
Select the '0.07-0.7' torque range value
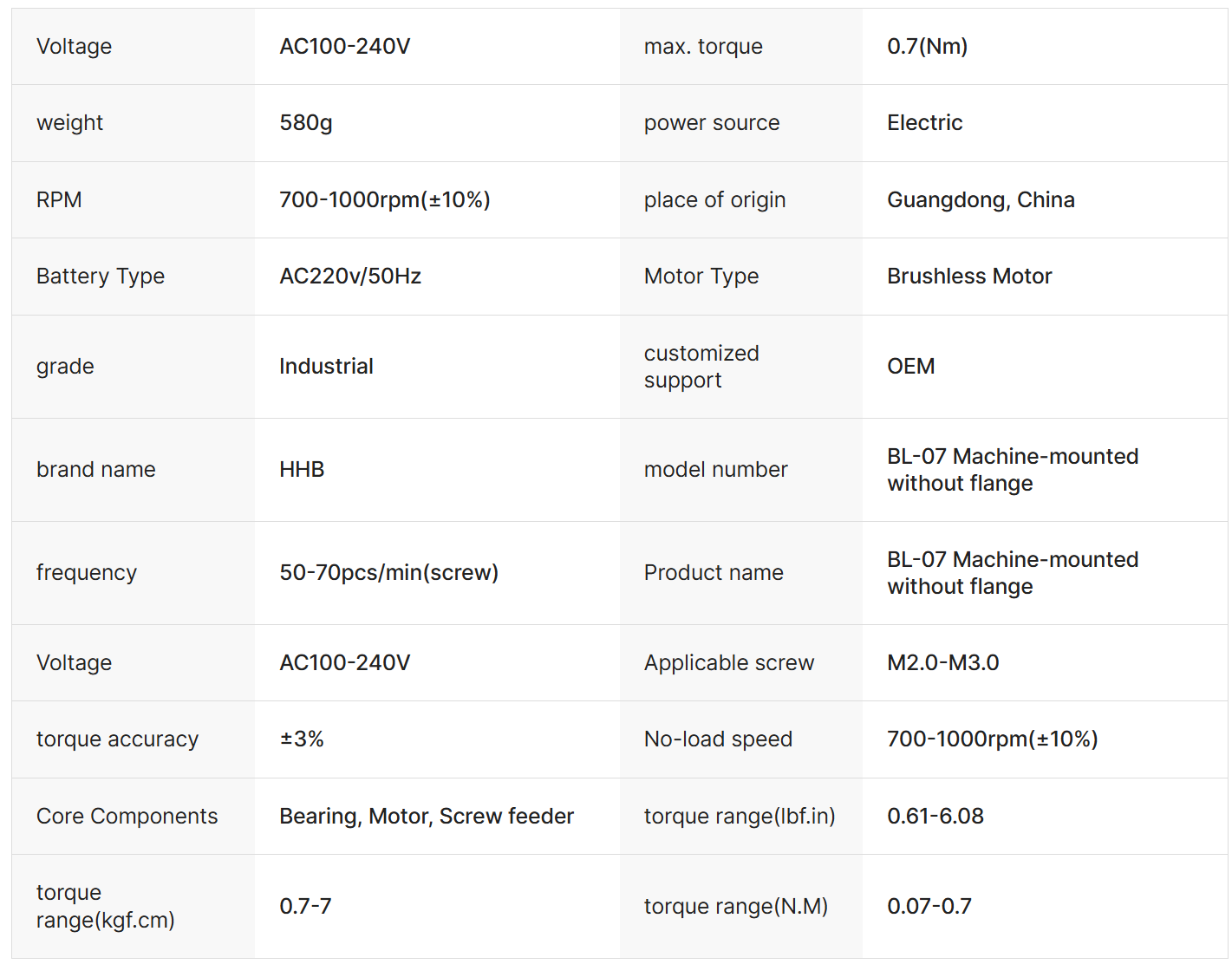pyautogui.click(x=929, y=907)
